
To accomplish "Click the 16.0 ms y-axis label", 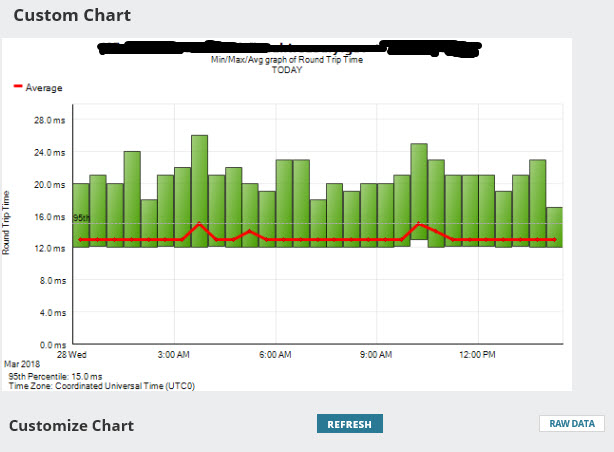I will click(x=50, y=217).
